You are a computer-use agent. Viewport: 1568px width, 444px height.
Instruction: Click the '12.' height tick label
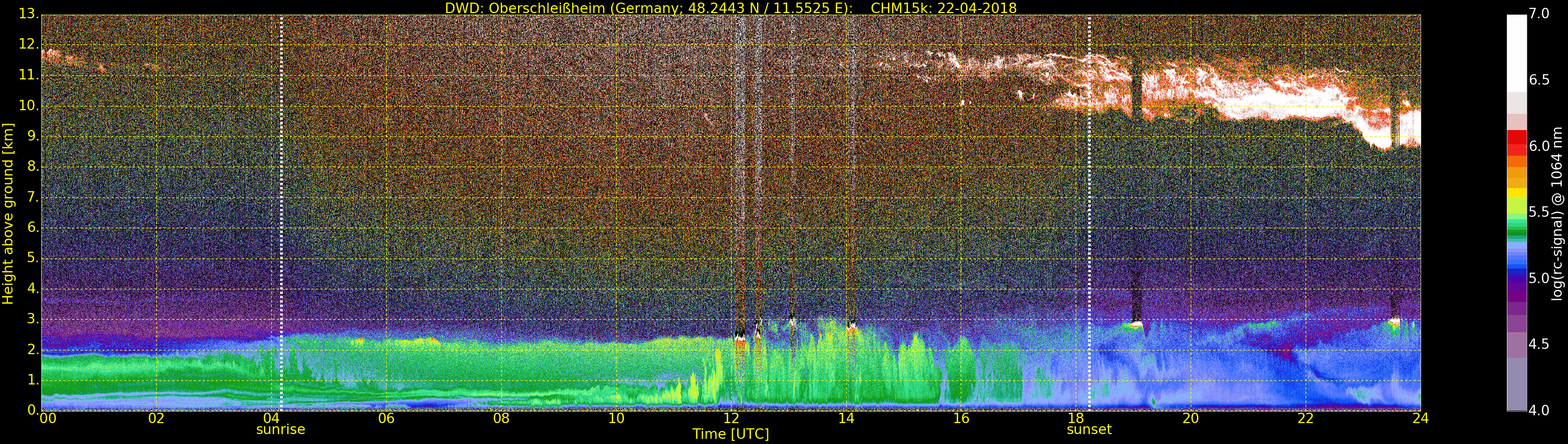click(29, 44)
